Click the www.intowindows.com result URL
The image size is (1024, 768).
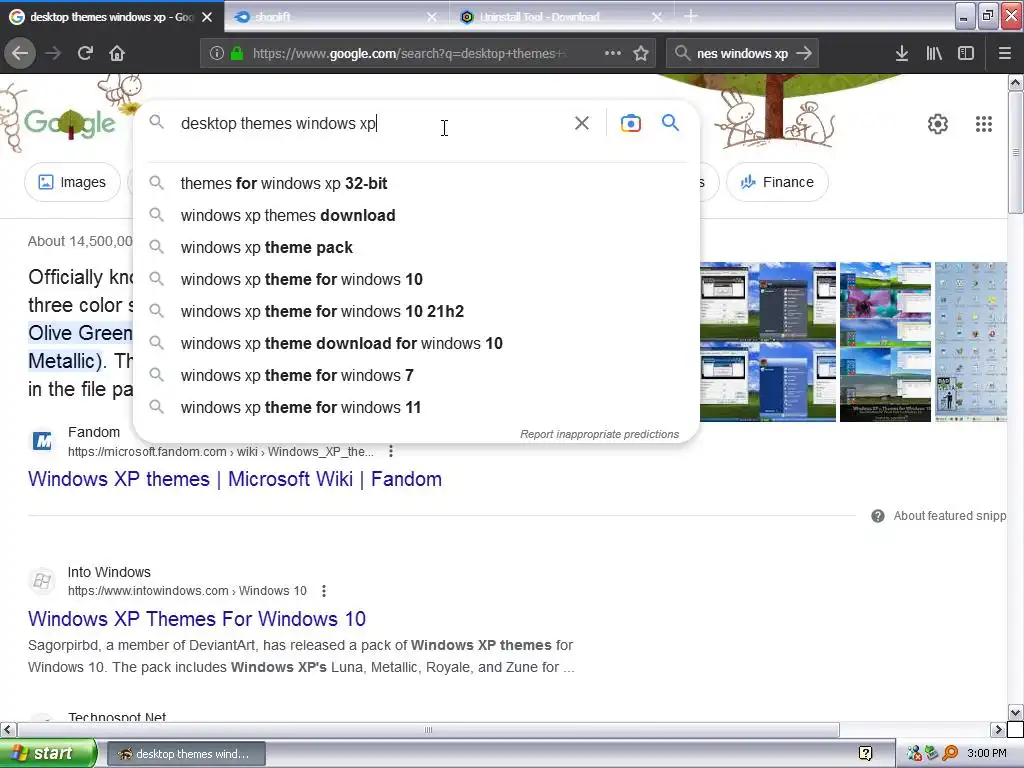coord(187,591)
